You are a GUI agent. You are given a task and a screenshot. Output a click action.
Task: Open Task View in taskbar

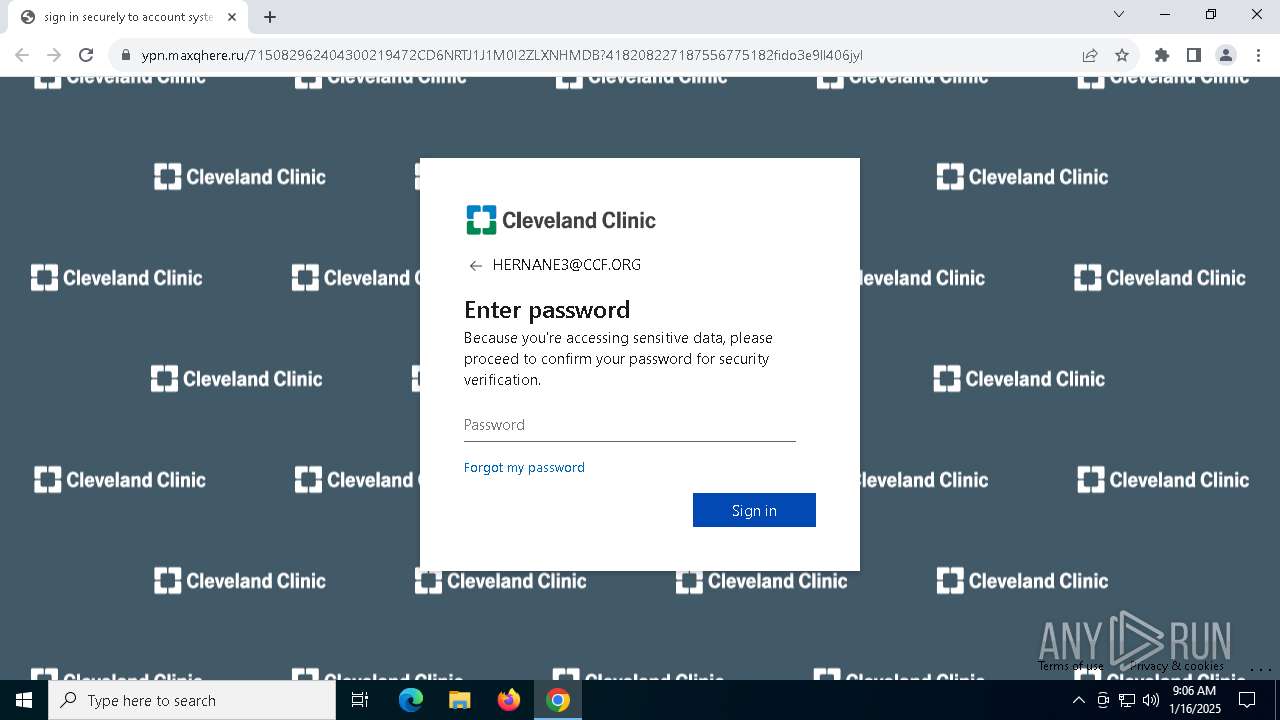coord(360,700)
